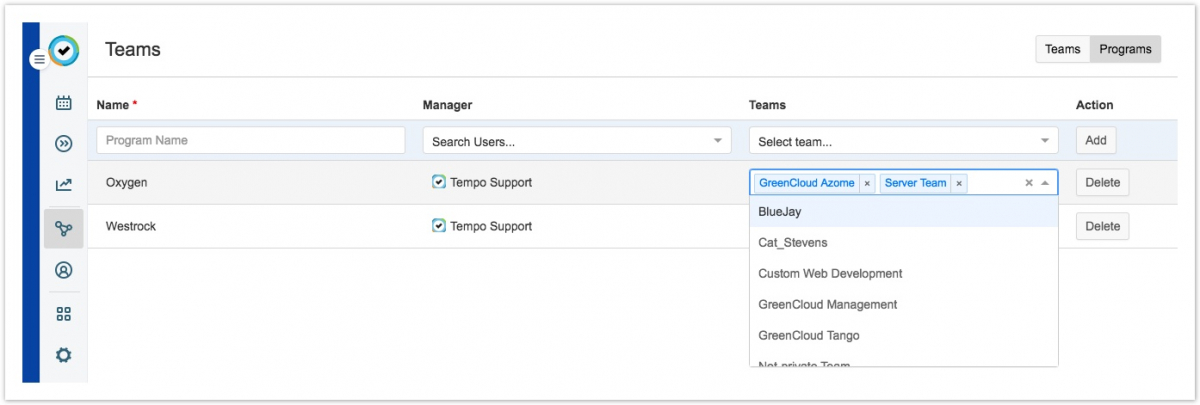Click the apps grid icon
1200x405 pixels.
pos(64,314)
